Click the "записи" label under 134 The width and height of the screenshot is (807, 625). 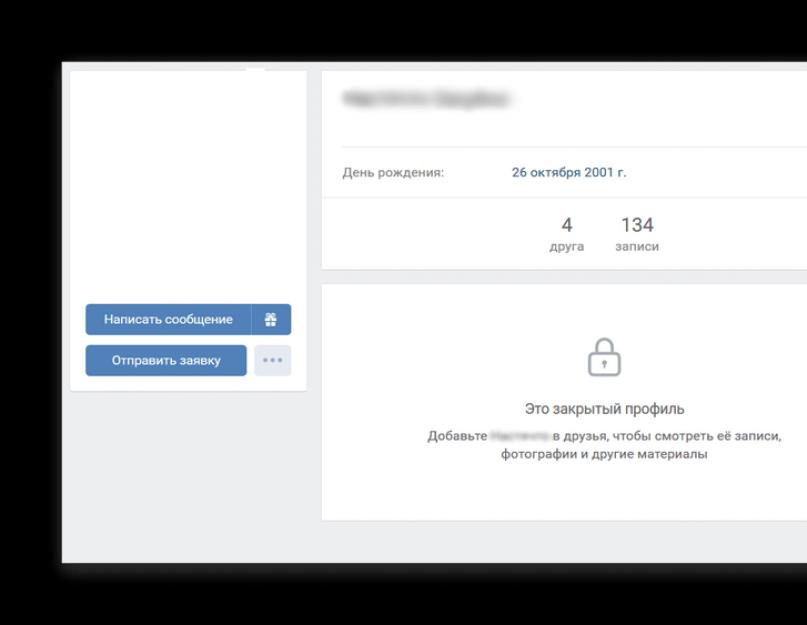click(637, 247)
